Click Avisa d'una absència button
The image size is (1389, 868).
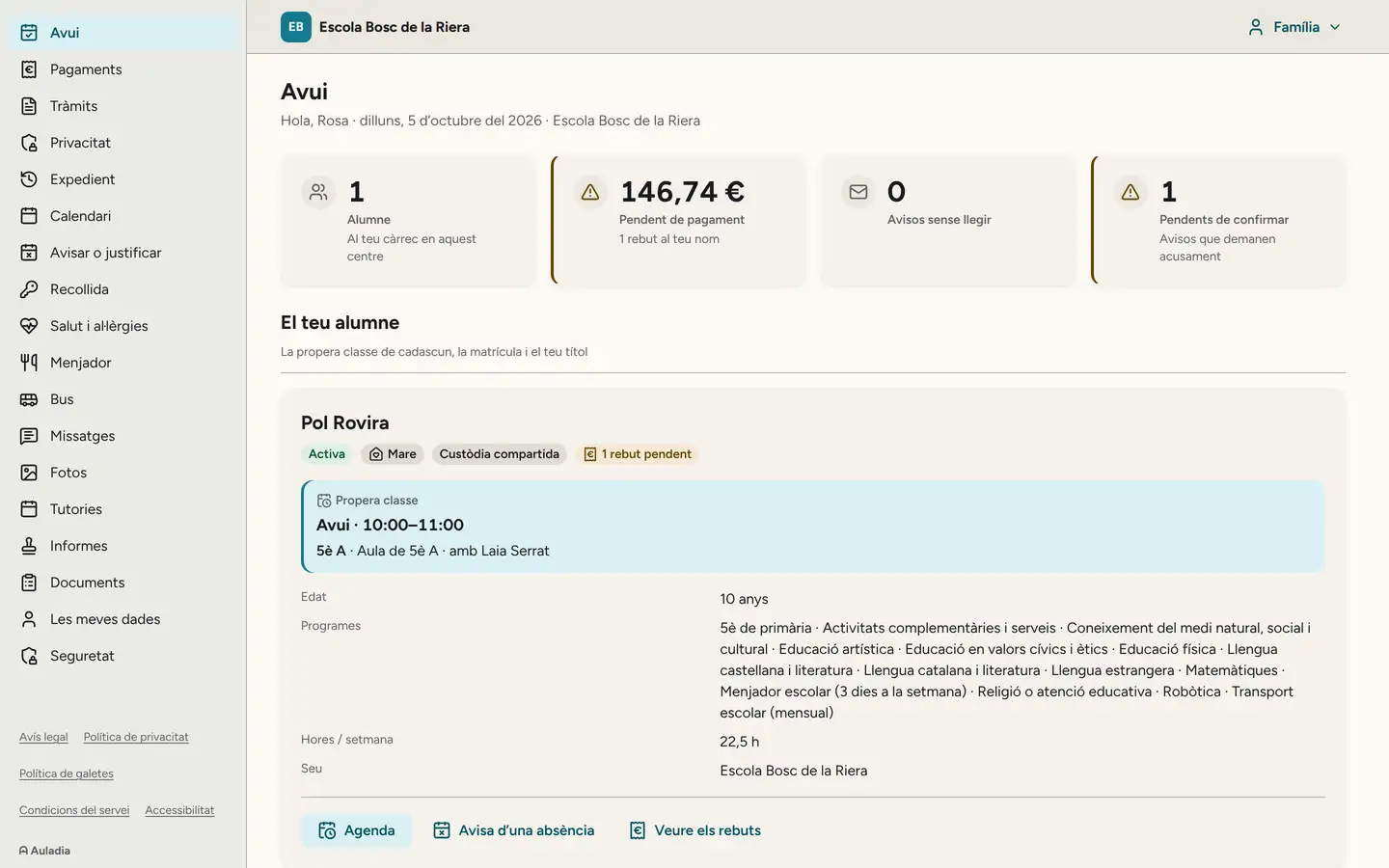click(x=514, y=830)
